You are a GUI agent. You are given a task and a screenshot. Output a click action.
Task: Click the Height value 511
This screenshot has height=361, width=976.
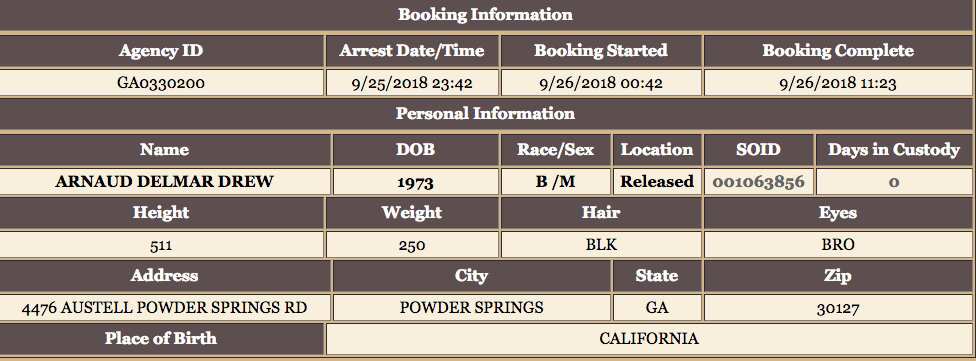(161, 245)
